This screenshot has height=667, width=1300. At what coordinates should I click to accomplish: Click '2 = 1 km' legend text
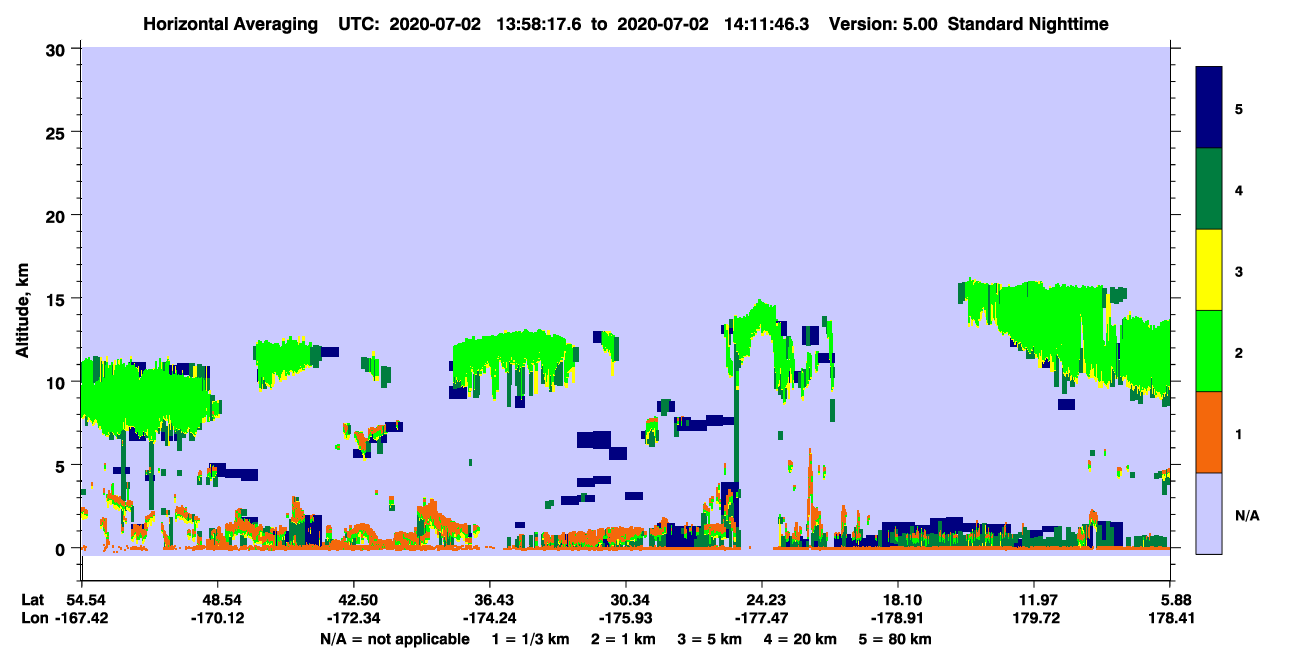(624, 638)
